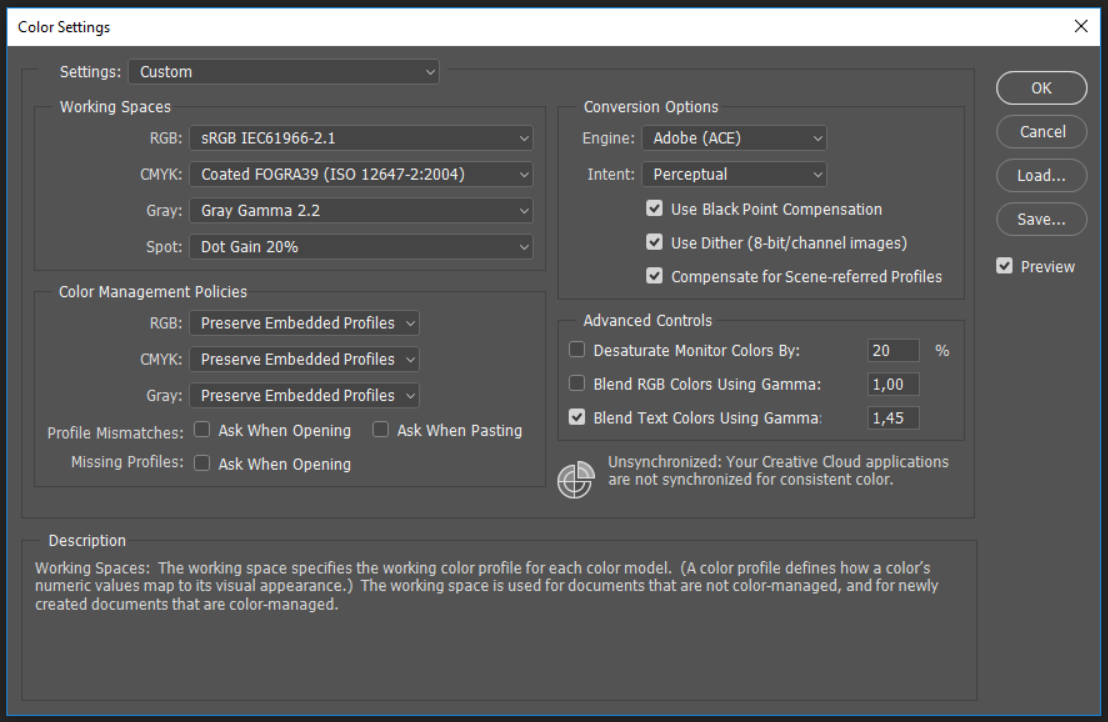Click the Profile Mismatches label
The height and width of the screenshot is (722, 1108).
click(x=115, y=432)
